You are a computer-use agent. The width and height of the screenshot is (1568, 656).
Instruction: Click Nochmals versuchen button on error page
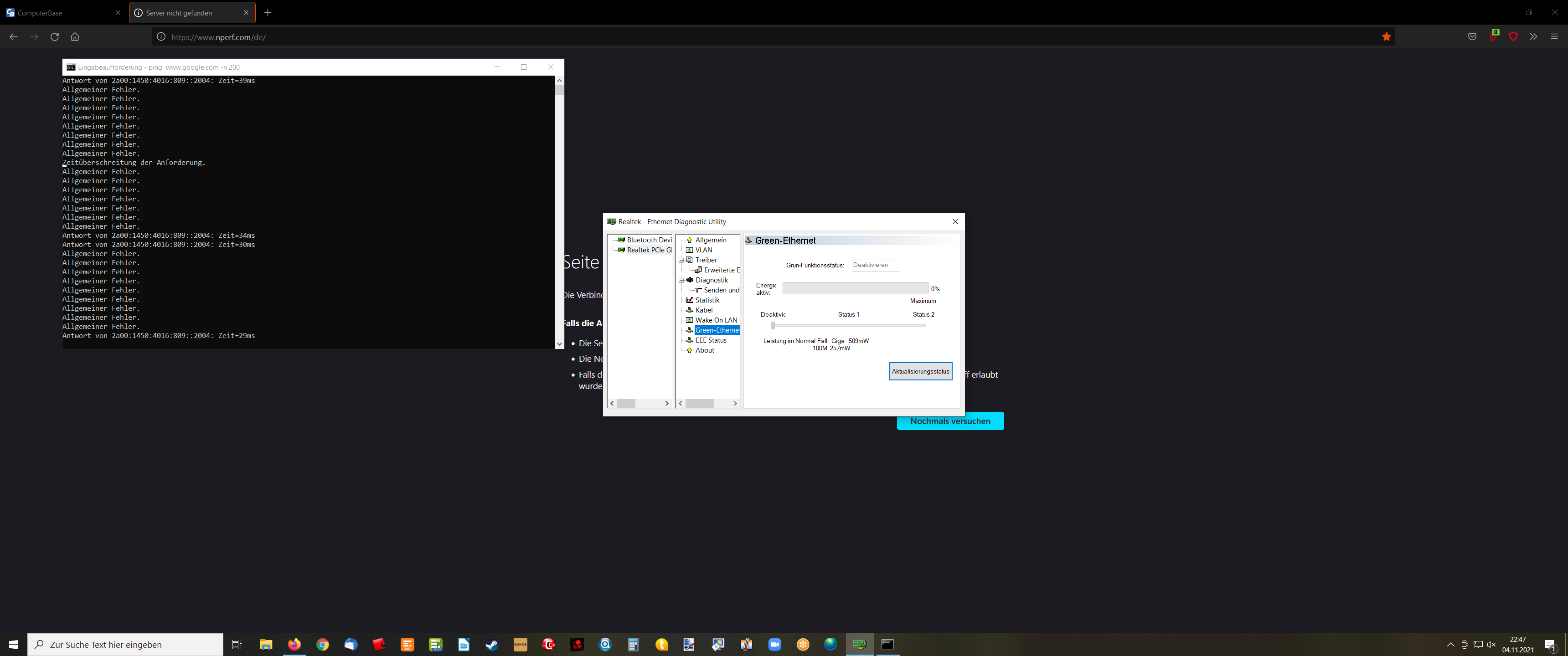(949, 421)
